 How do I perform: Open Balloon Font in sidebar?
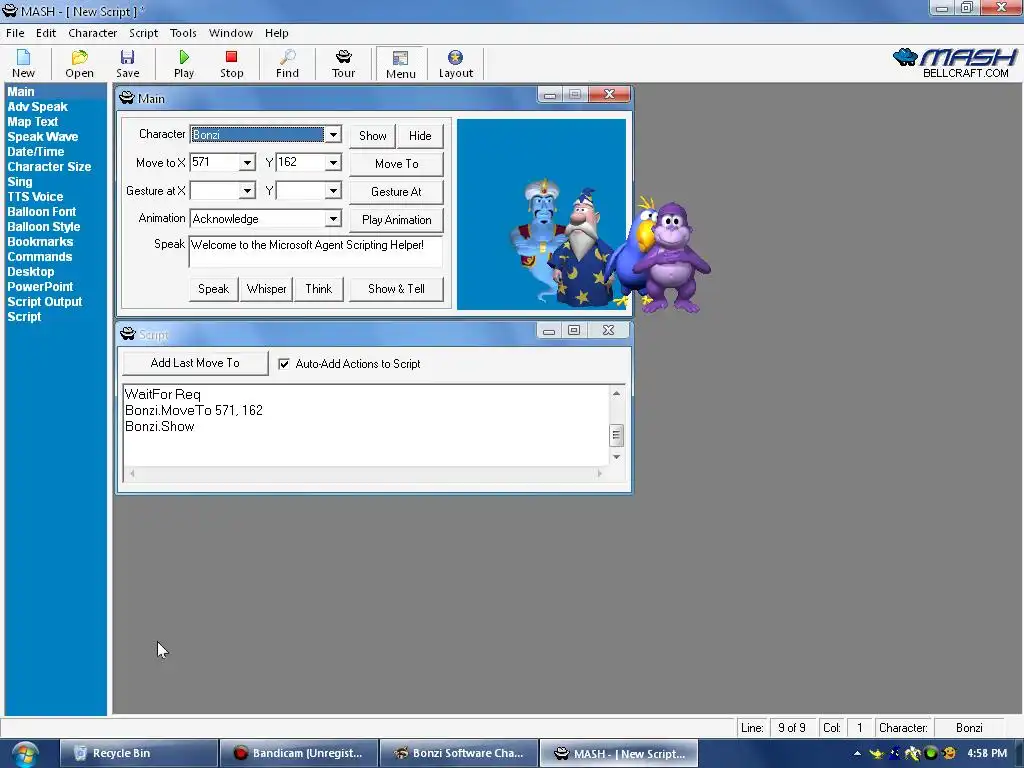(x=41, y=212)
